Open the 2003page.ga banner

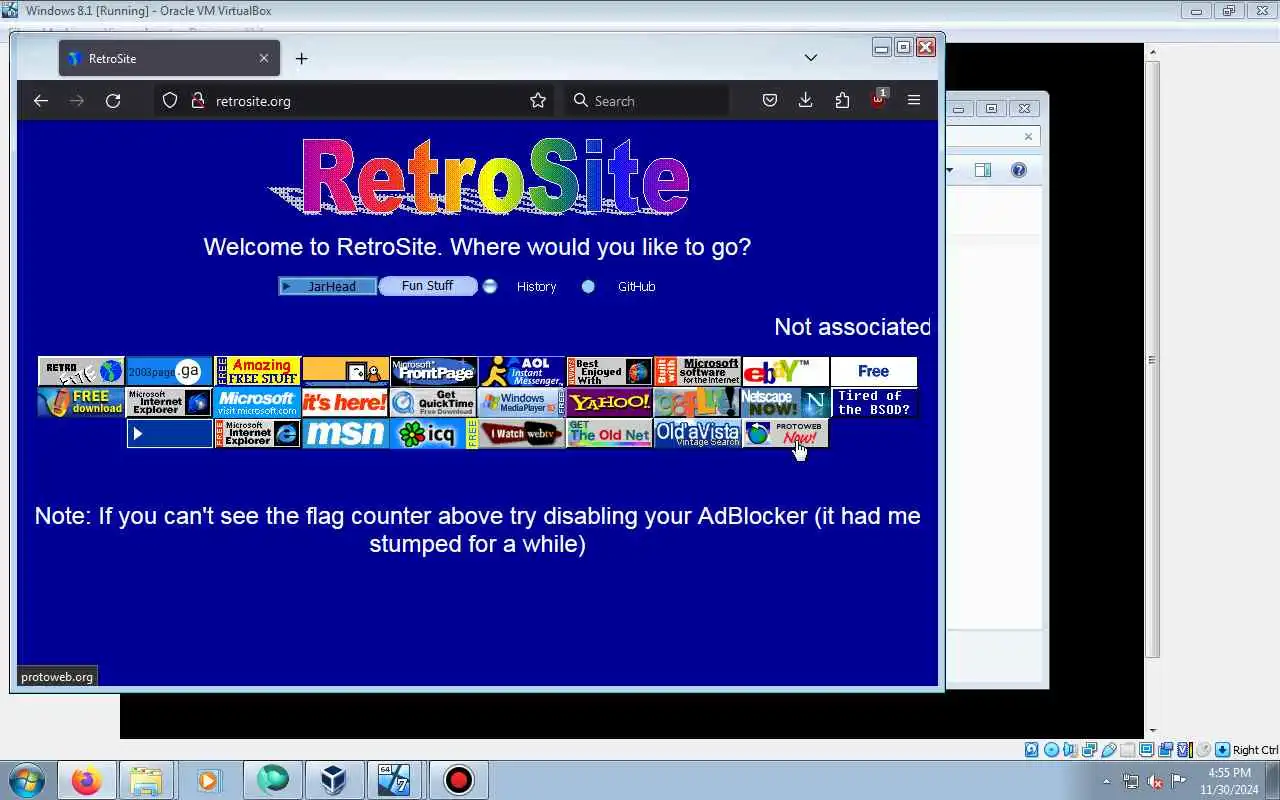[169, 371]
